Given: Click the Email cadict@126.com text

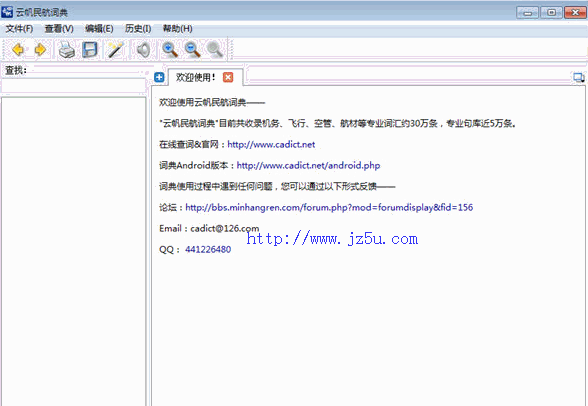Looking at the screenshot, I should (x=209, y=228).
